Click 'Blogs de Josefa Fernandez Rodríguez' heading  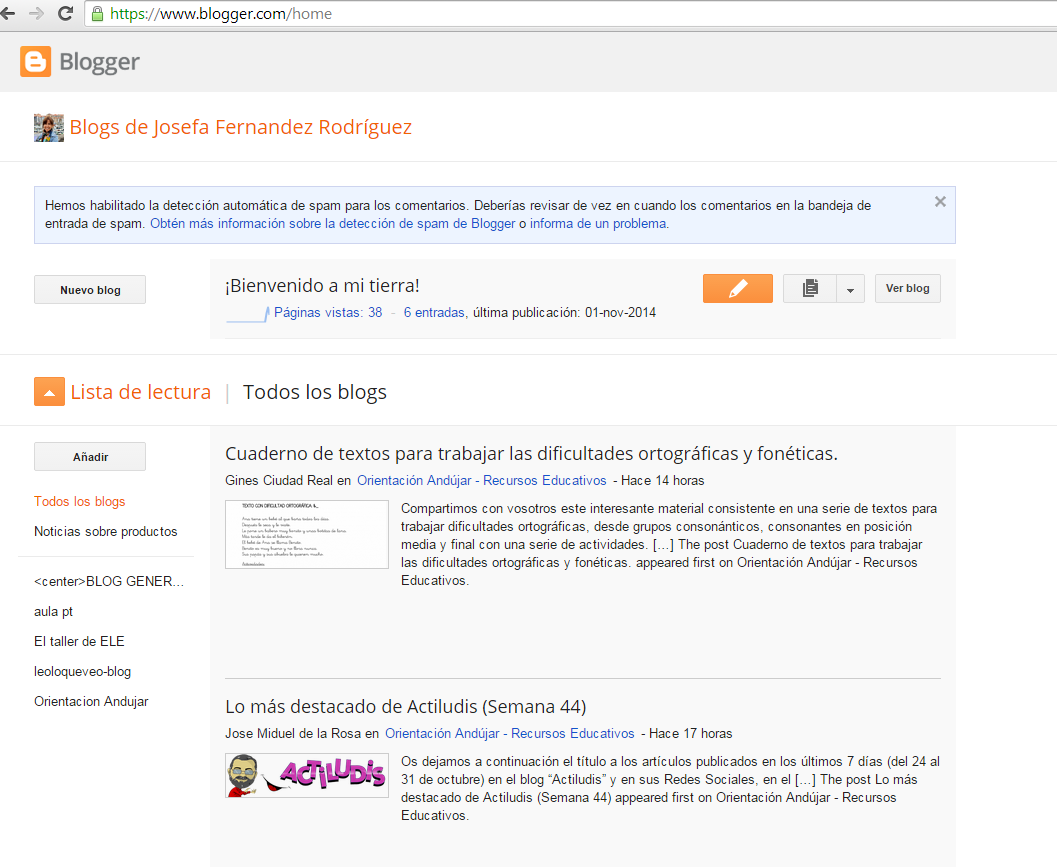241,127
